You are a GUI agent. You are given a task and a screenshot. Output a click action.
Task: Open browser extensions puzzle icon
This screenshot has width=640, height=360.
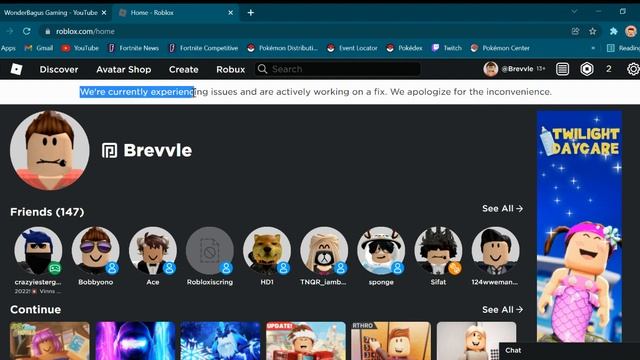pos(613,31)
